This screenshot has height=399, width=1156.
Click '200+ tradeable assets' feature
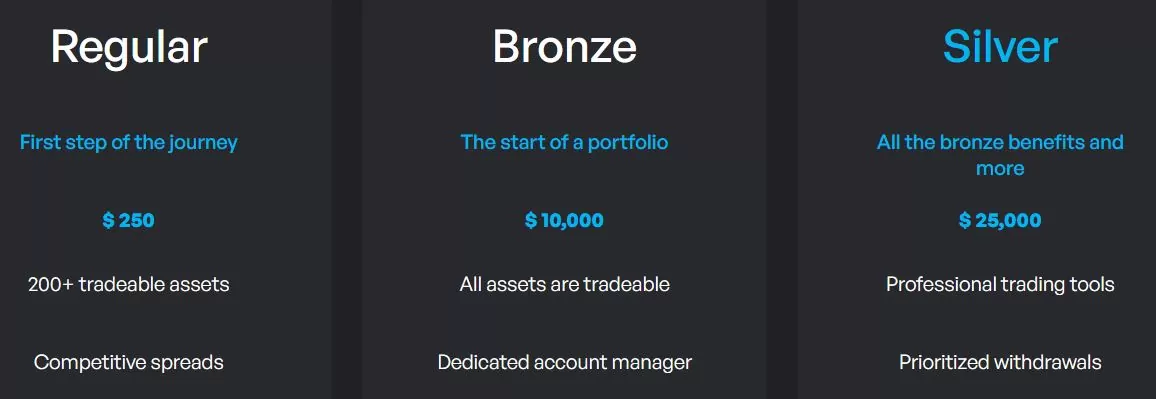coord(129,284)
